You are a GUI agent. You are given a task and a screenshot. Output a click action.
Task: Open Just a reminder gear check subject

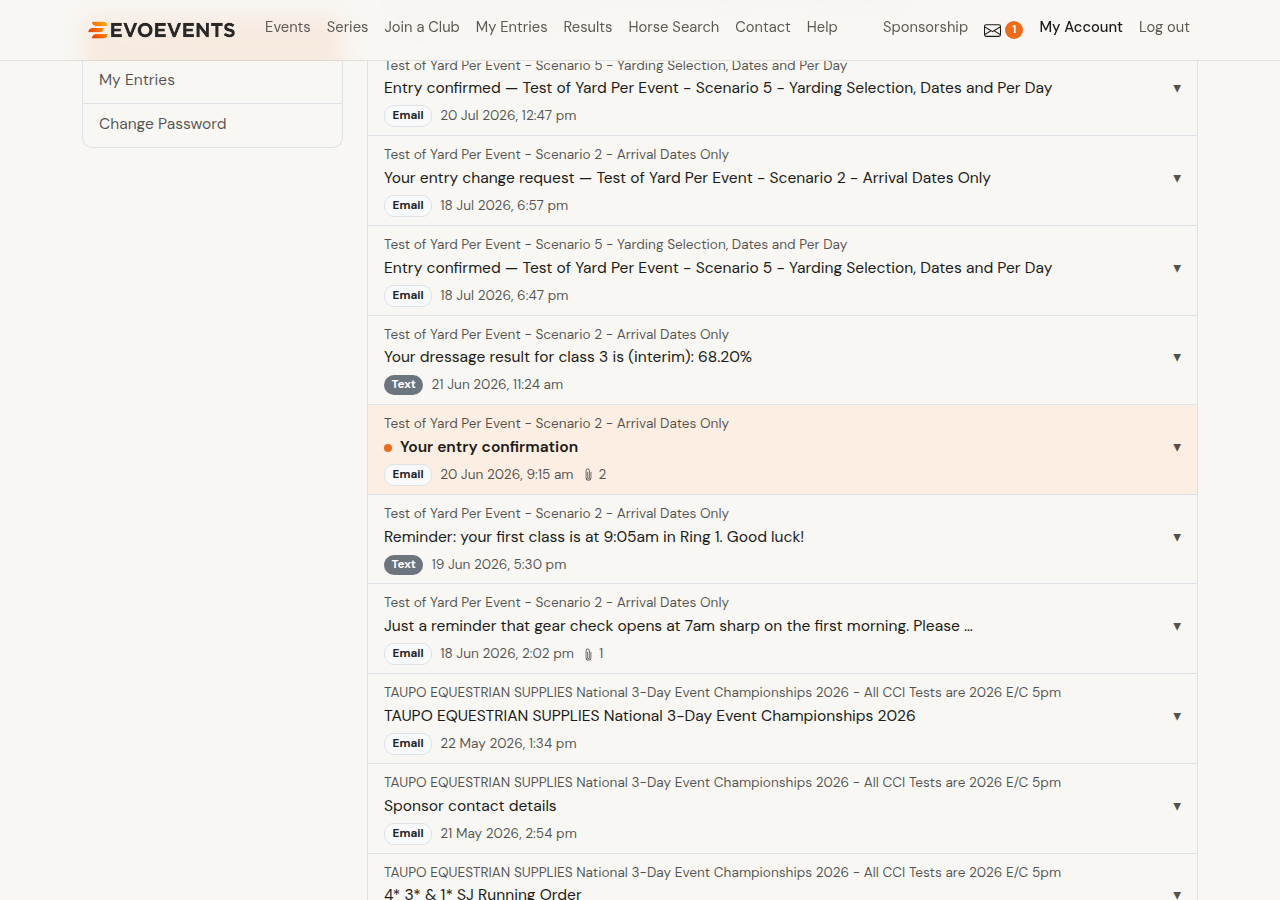tap(678, 626)
